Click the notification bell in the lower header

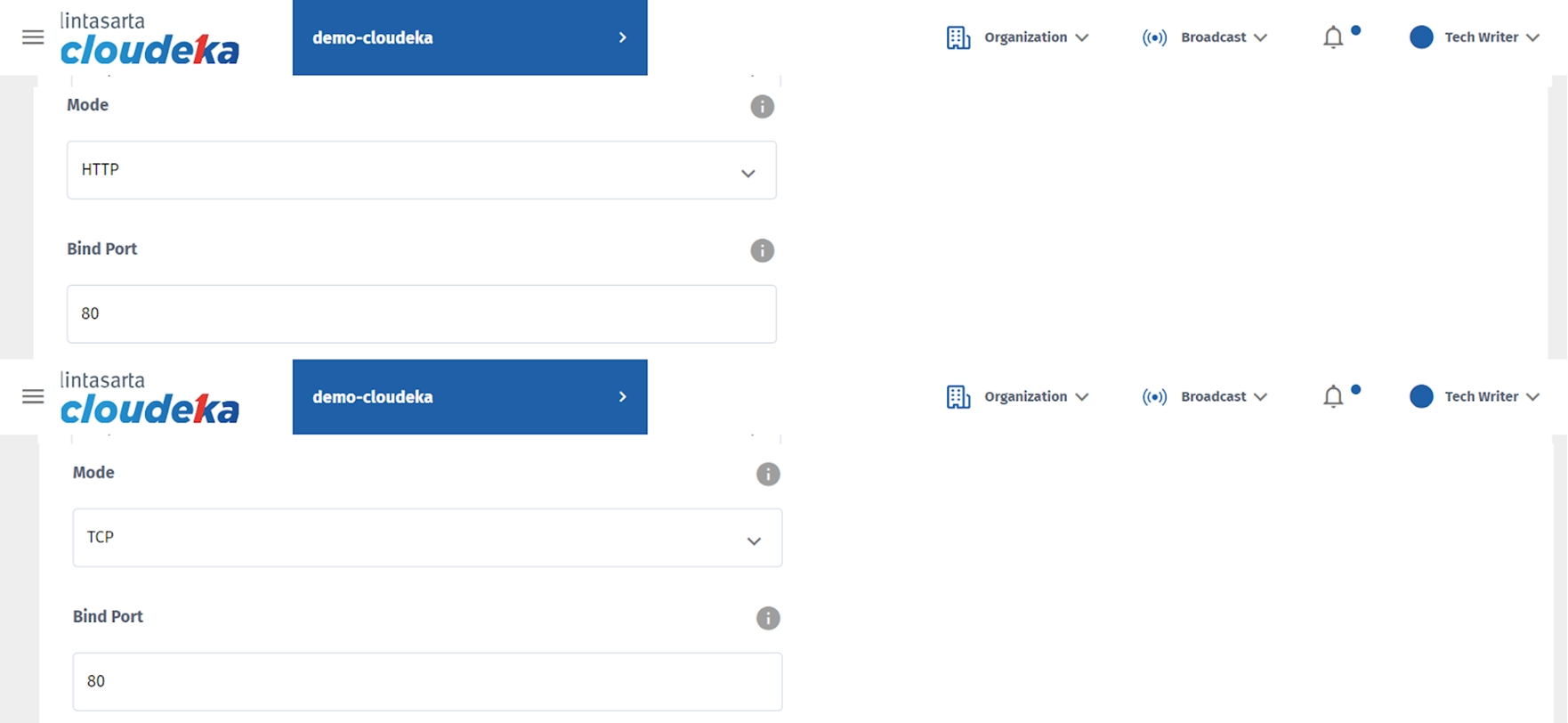pyautogui.click(x=1333, y=396)
